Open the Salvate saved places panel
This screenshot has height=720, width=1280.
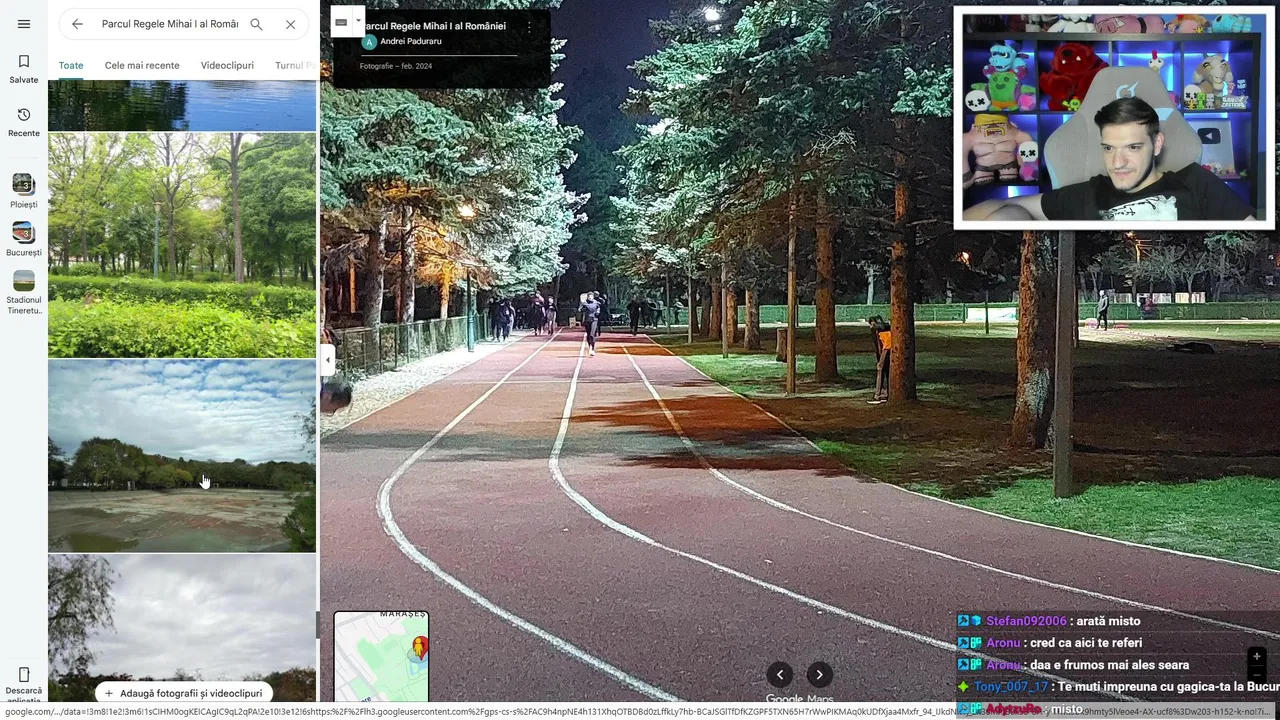(x=24, y=69)
